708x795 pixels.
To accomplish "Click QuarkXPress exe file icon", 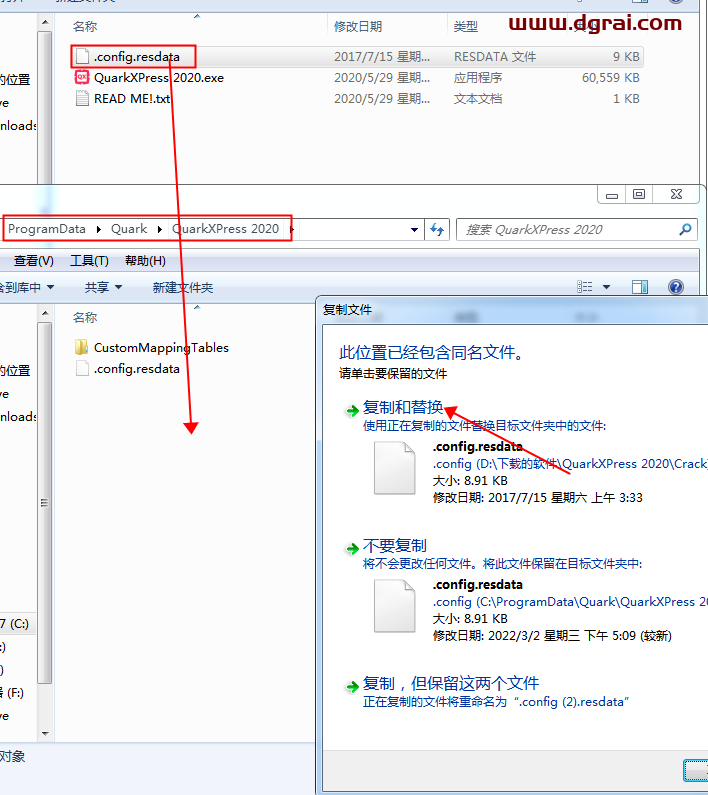I will (82, 77).
